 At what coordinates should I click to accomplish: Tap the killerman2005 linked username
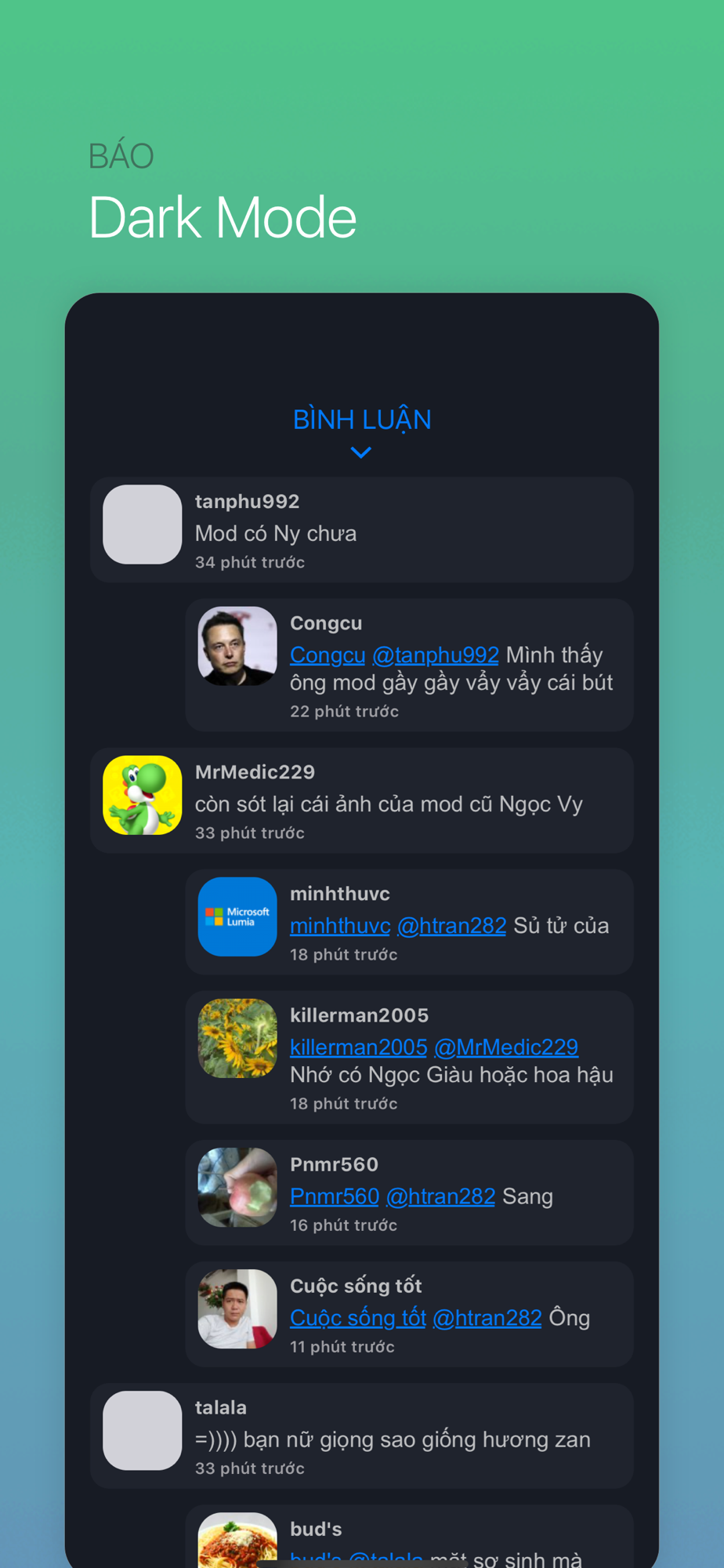359,1047
